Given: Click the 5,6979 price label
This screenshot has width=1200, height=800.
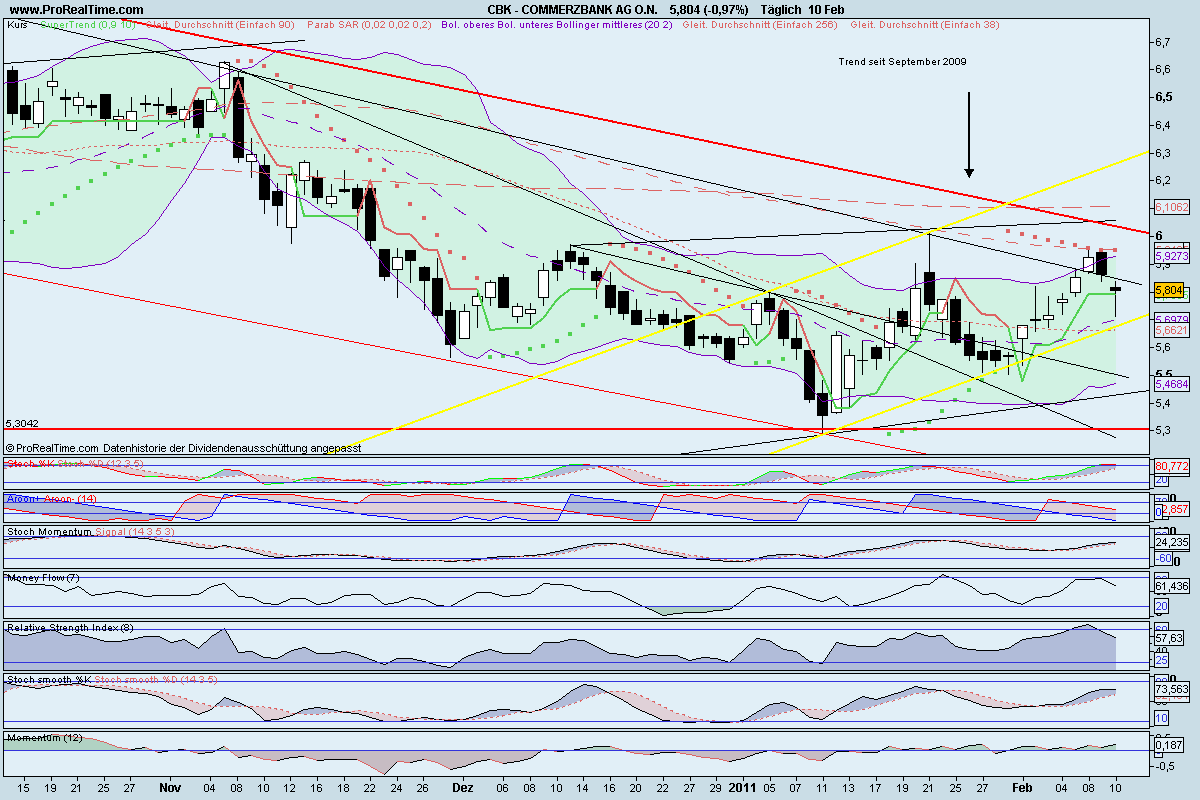Looking at the screenshot, I should click(x=1170, y=318).
